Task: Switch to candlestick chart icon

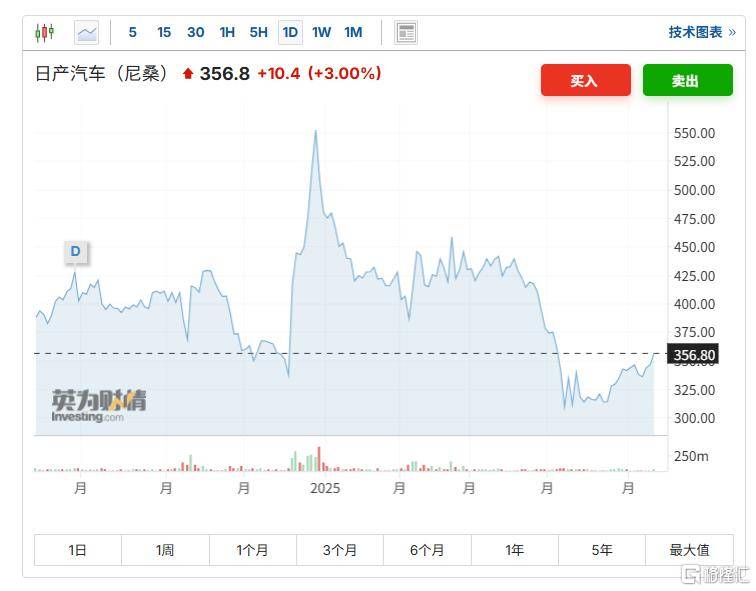Action: click(44, 33)
